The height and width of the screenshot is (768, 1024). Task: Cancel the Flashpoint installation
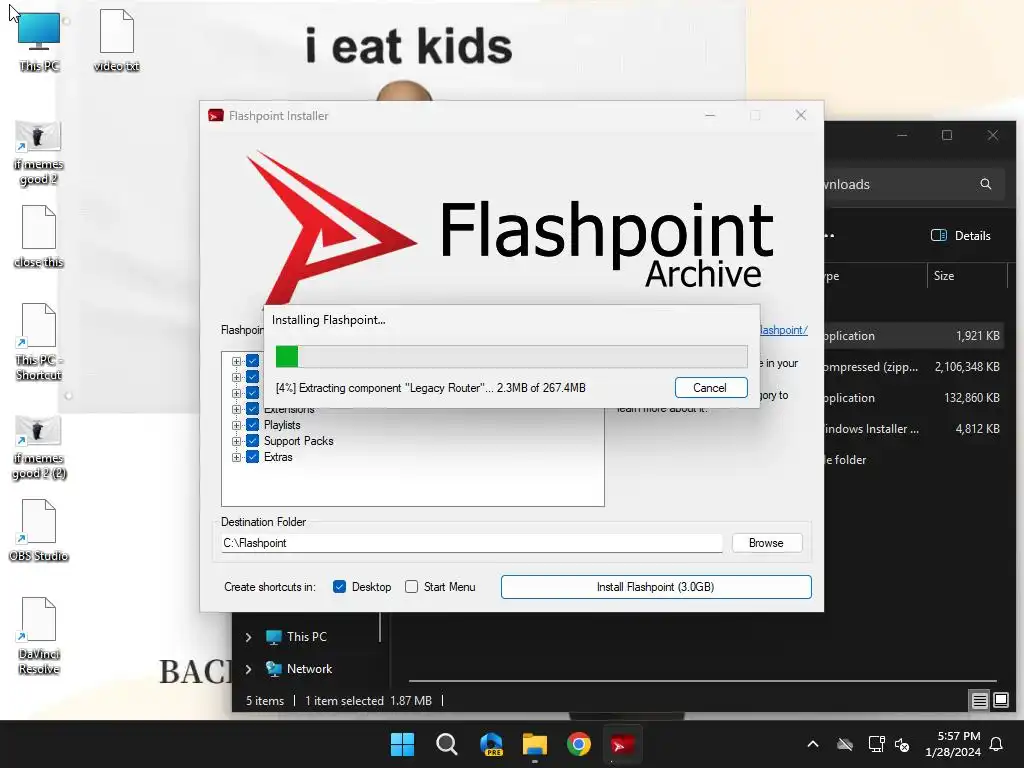[711, 387]
